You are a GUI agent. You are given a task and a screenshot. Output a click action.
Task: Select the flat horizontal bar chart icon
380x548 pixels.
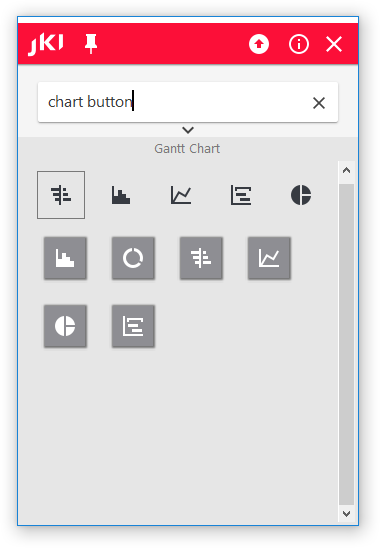click(241, 195)
